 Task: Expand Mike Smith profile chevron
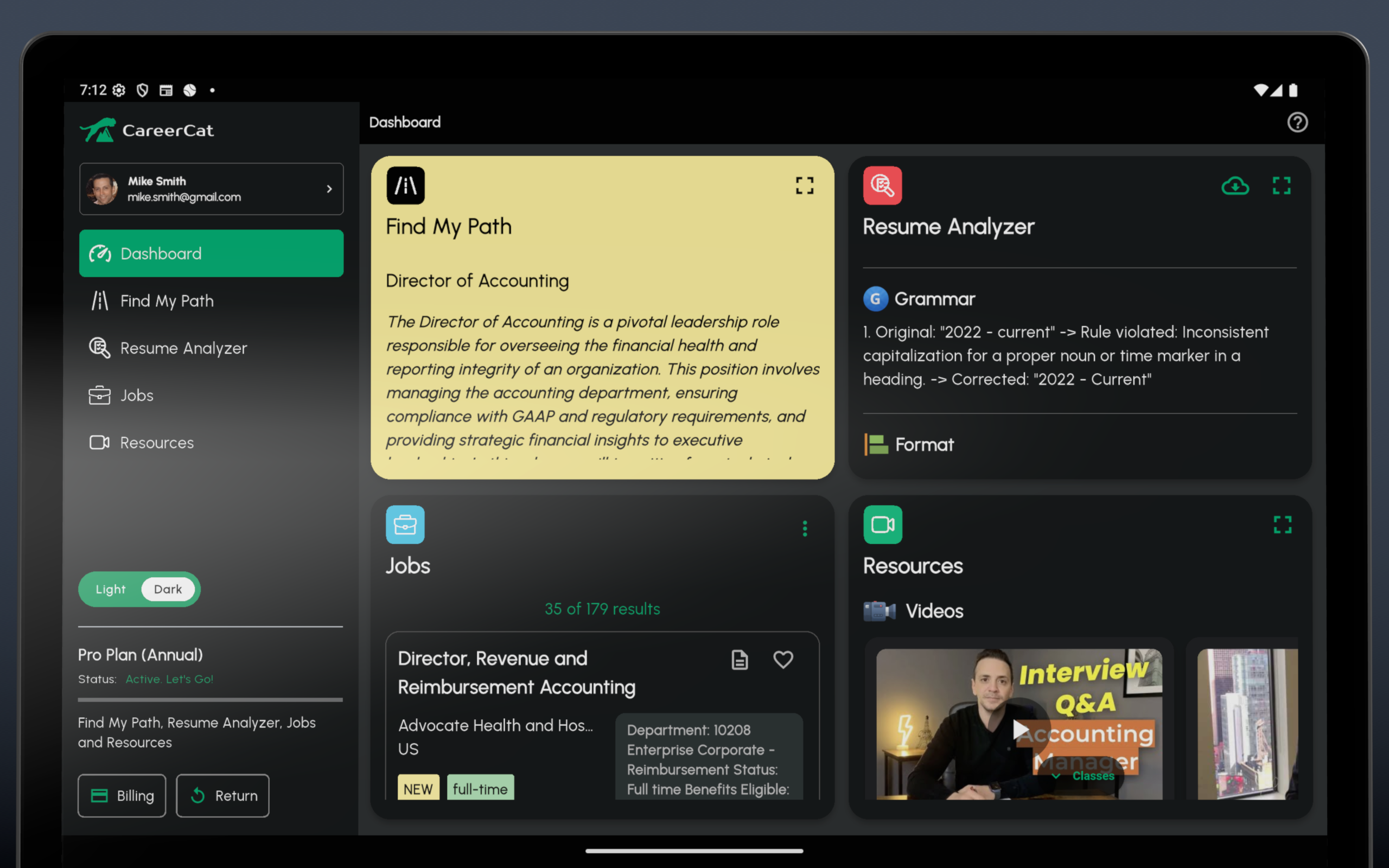point(329,189)
